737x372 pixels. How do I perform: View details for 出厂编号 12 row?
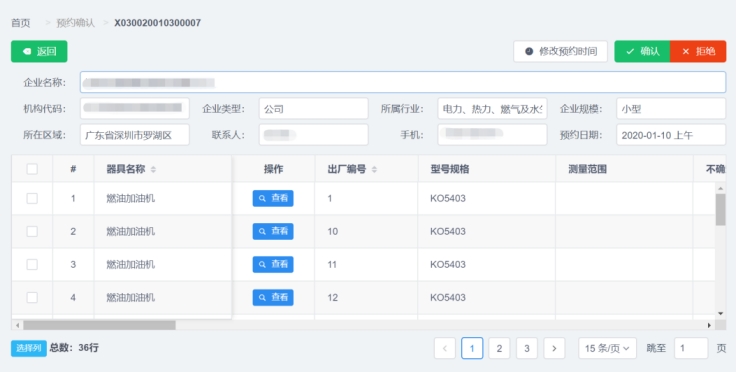(273, 297)
